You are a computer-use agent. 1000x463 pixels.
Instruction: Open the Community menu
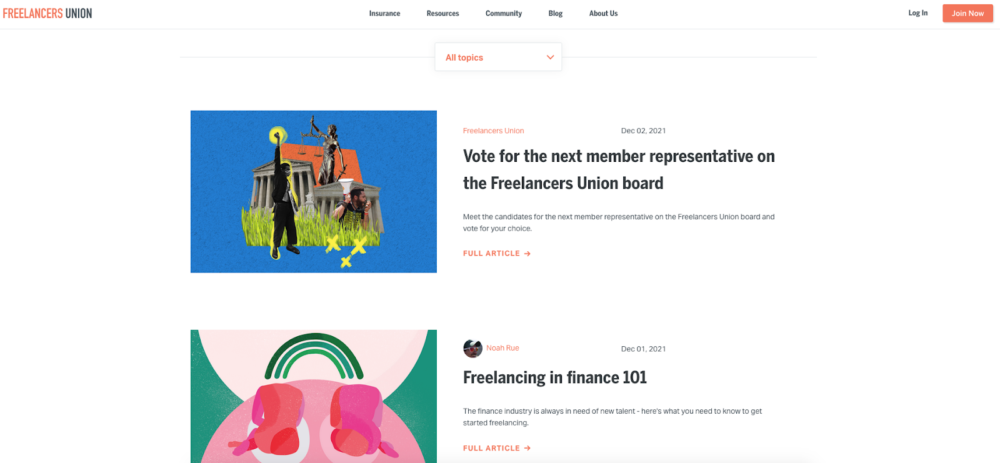[503, 13]
